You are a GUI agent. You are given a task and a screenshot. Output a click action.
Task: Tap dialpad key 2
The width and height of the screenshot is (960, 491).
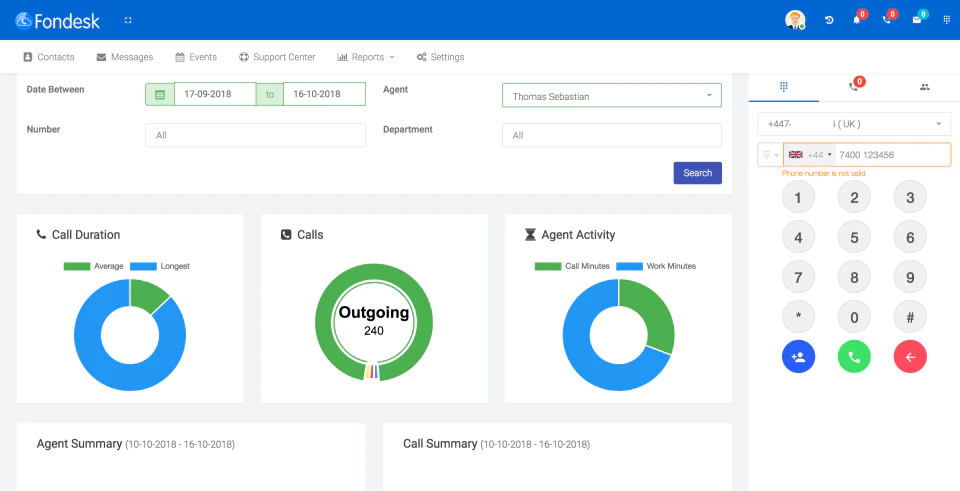pos(854,197)
